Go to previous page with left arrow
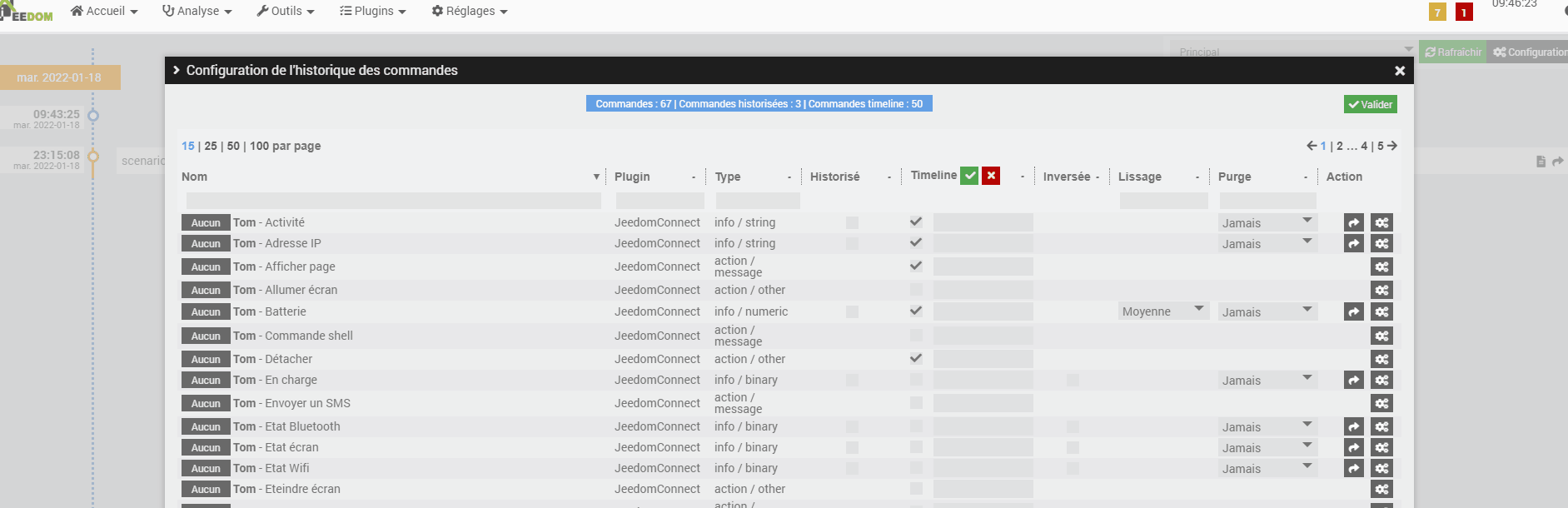This screenshot has height=508, width=1568. [x=1312, y=146]
